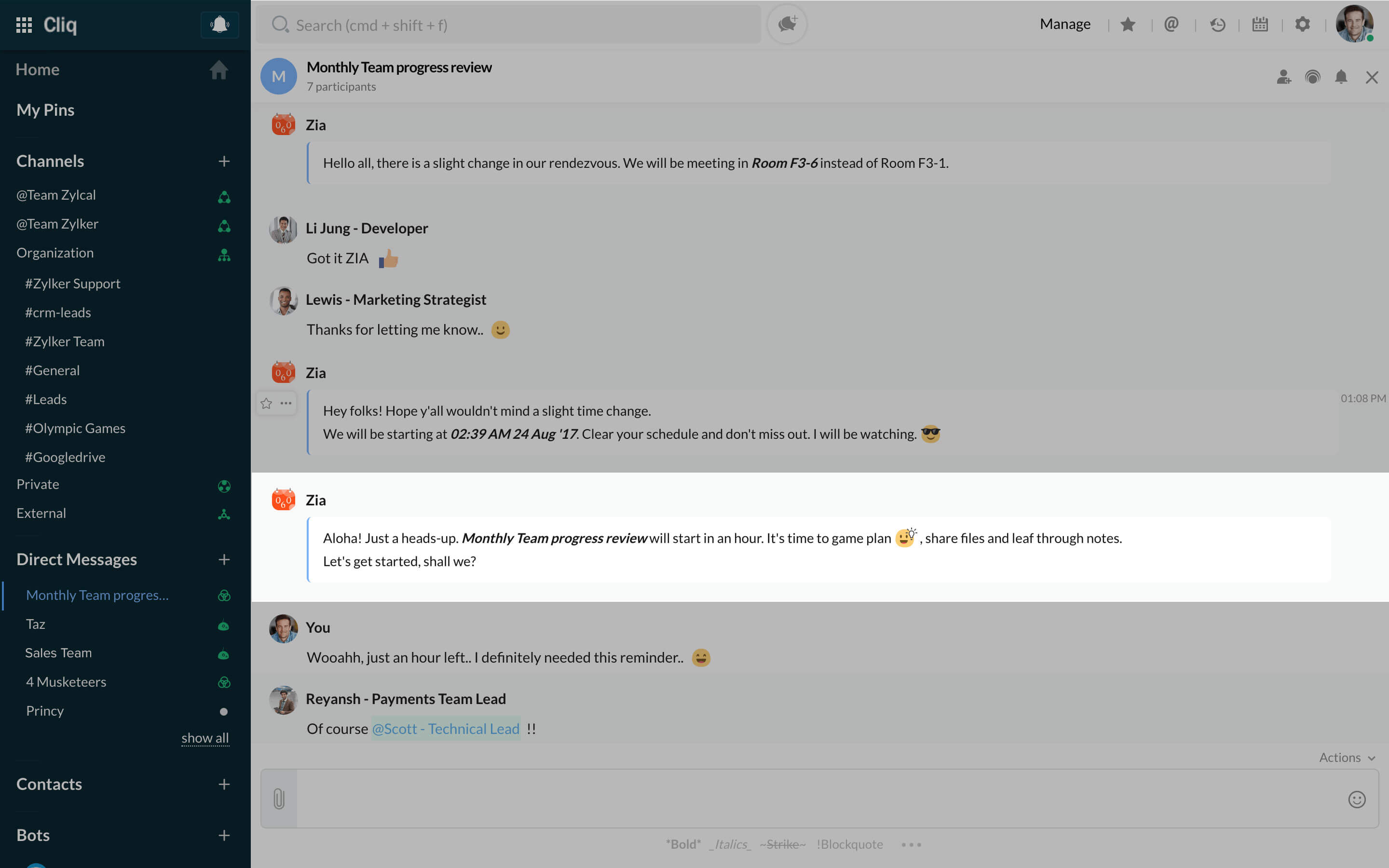The height and width of the screenshot is (868, 1389).
Task: Click the notification bell in the sidebar header
Action: [x=219, y=25]
